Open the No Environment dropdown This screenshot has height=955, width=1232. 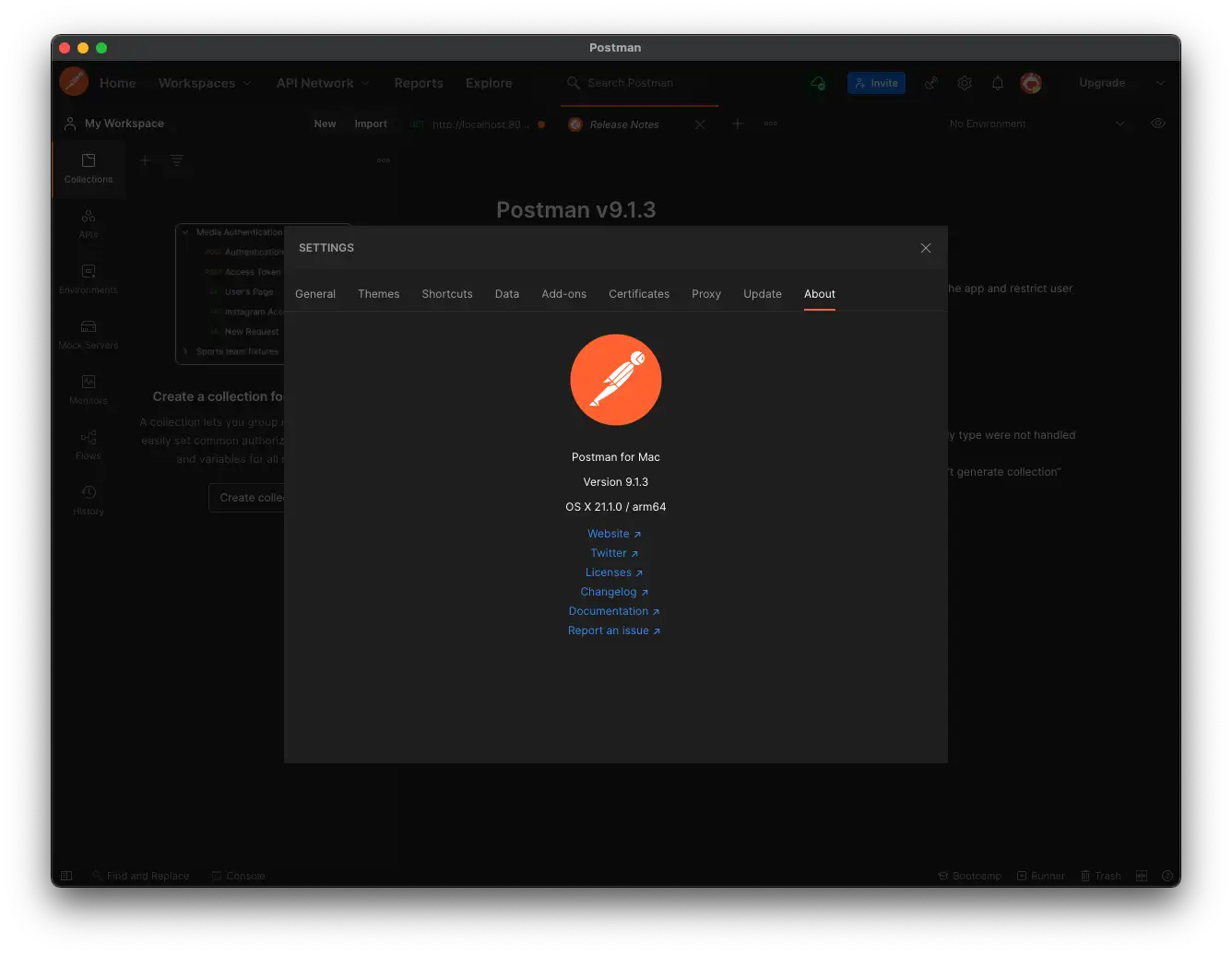1037,124
